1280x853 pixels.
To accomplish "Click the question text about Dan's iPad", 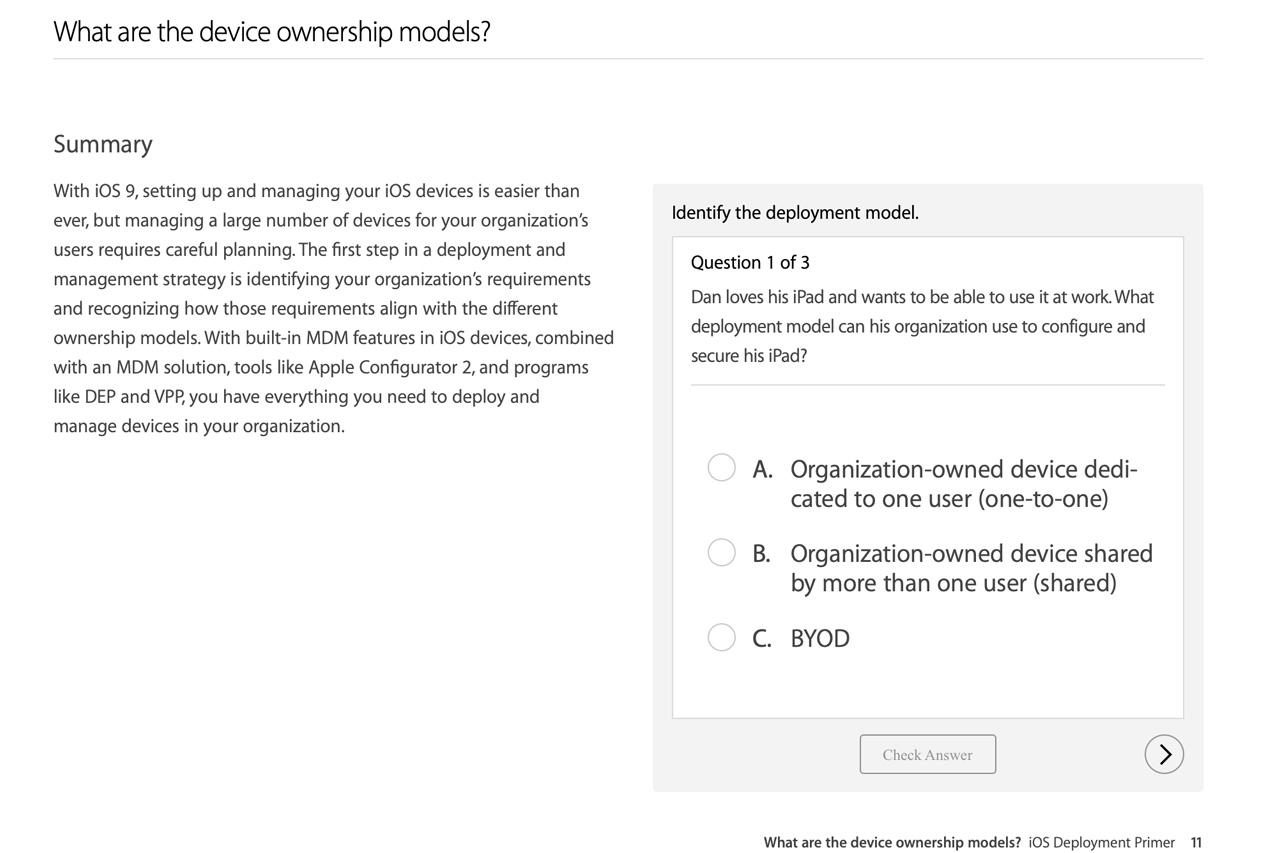I will pos(921,326).
